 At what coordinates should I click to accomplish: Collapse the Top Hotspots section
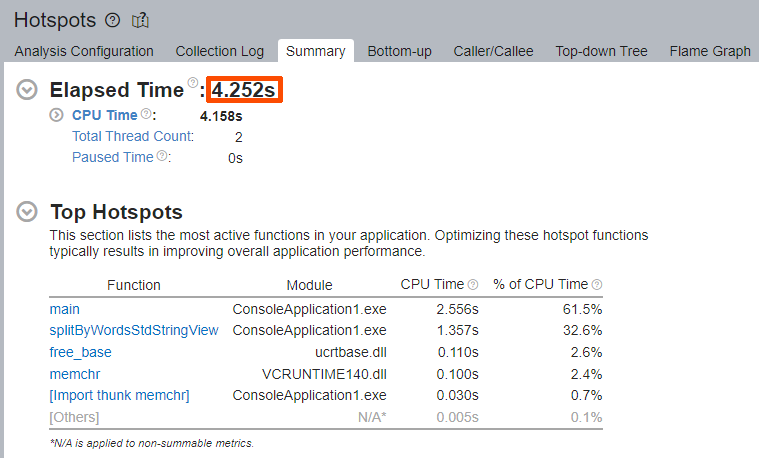[x=28, y=212]
